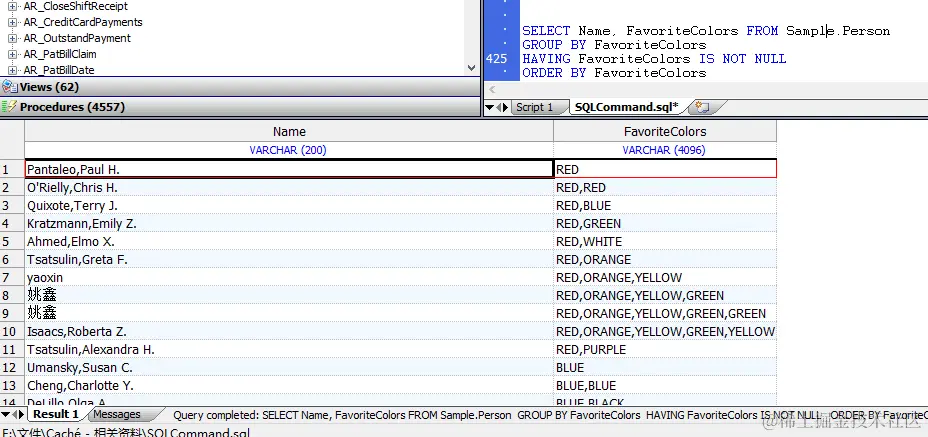928x437 pixels.
Task: Expand the AR_CreditCardPayments tree node
Action: [12, 23]
